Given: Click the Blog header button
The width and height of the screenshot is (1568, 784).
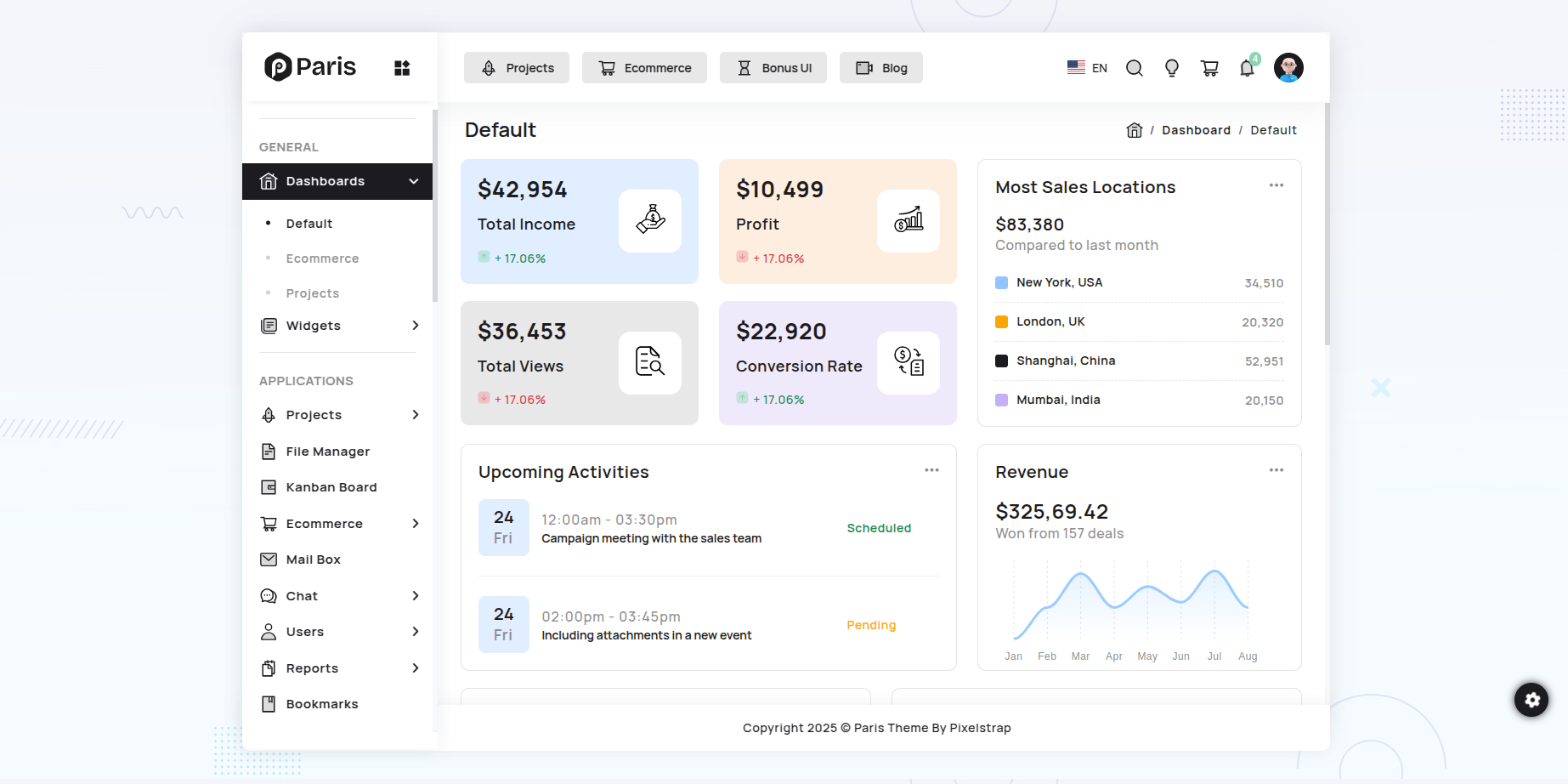Looking at the screenshot, I should coord(881,68).
